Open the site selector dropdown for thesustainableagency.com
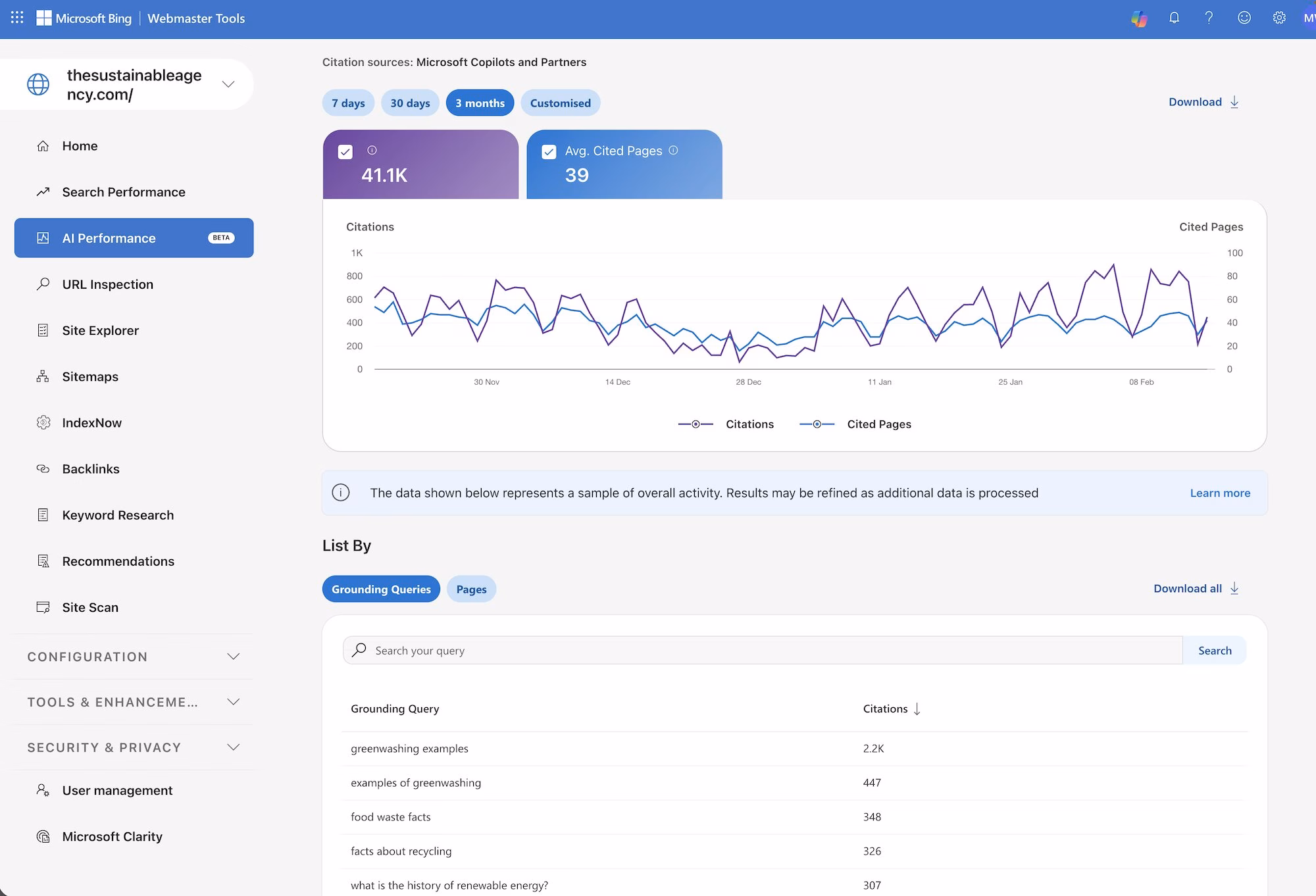Image resolution: width=1316 pixels, height=896 pixels. click(228, 84)
